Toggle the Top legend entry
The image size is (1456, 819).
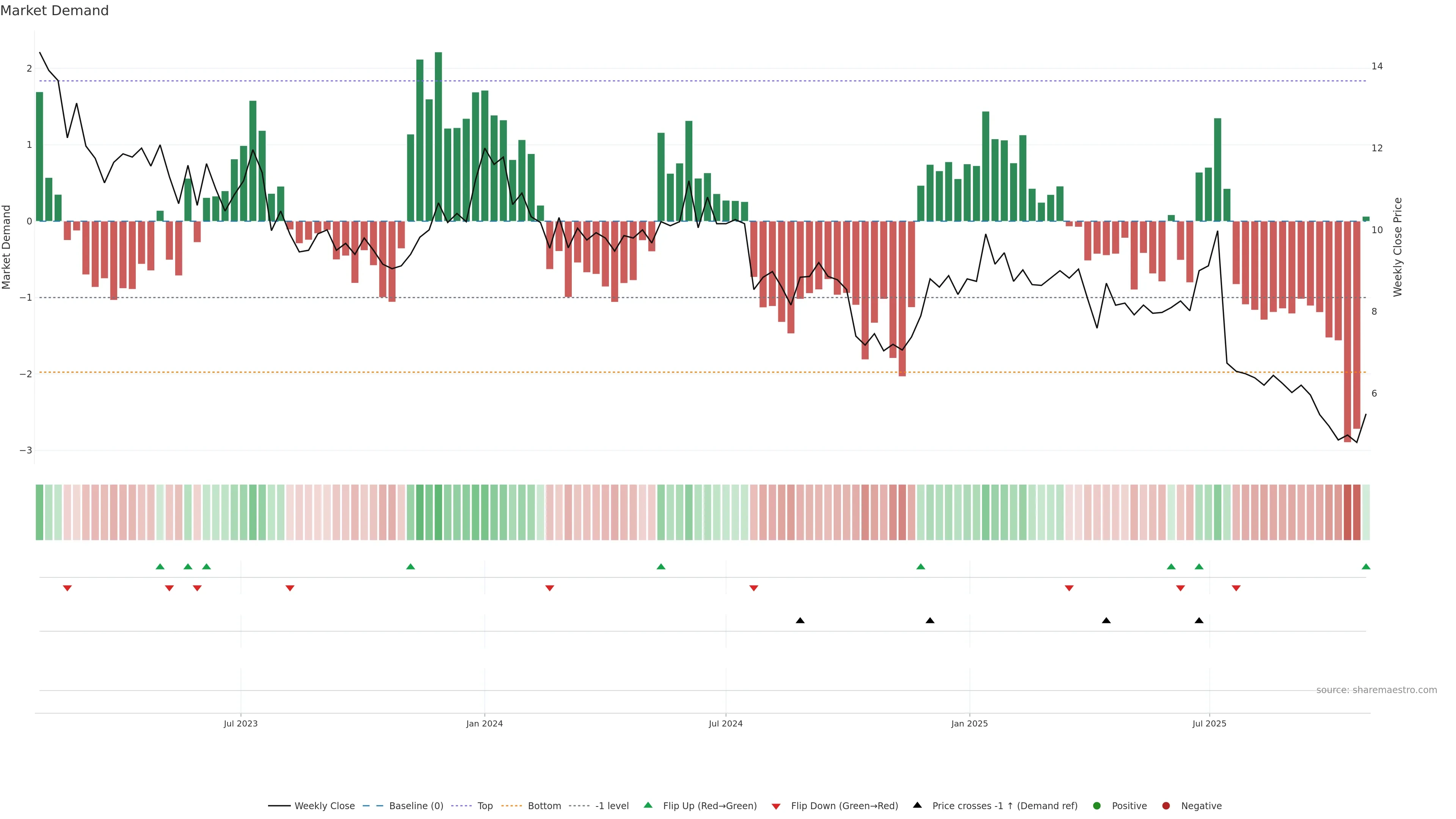pos(485,805)
